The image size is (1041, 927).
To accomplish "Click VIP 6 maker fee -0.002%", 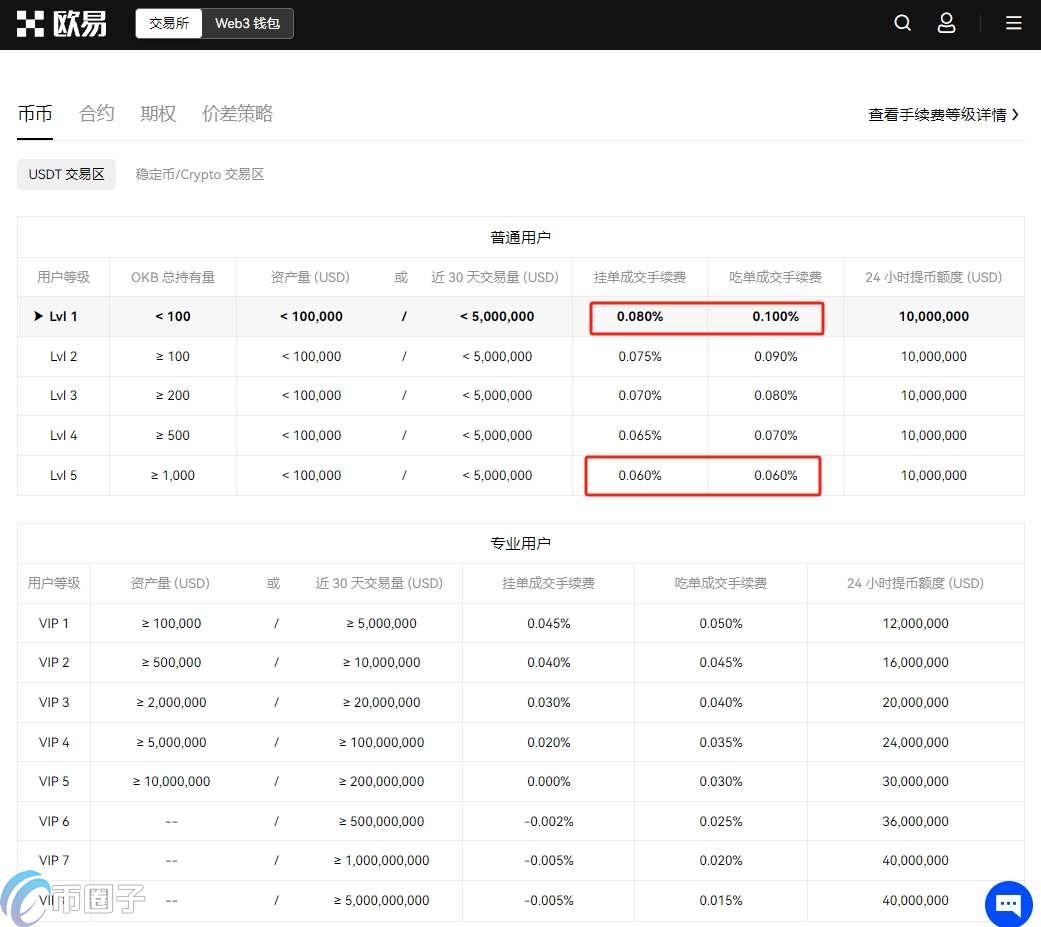I will [548, 821].
